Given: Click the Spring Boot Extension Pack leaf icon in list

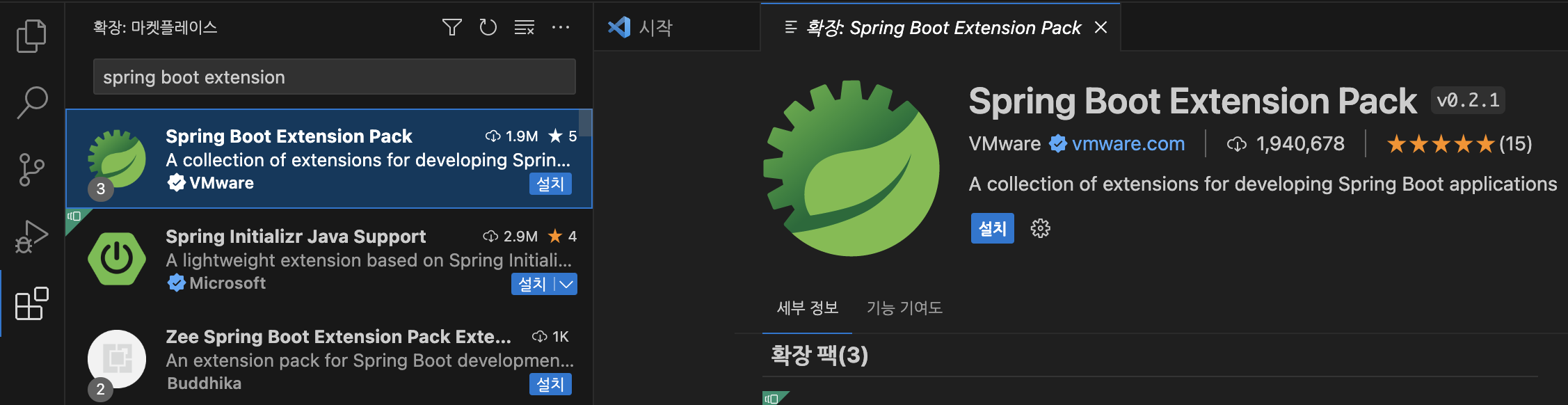Looking at the screenshot, I should click(x=117, y=159).
